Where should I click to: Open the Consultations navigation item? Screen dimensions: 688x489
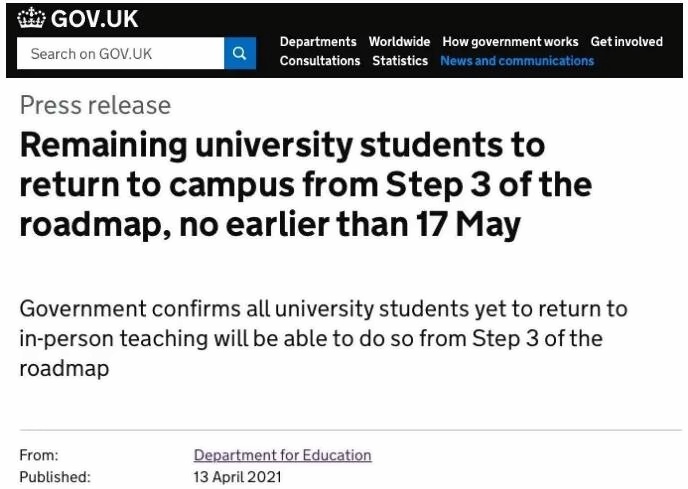[320, 61]
